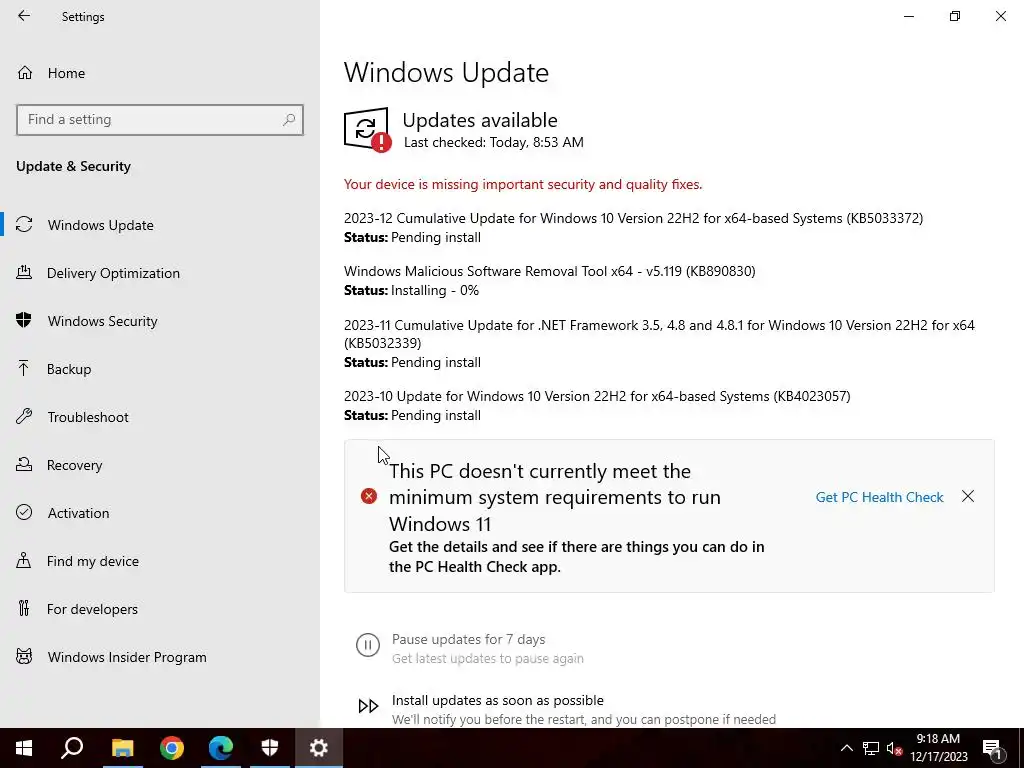Focus the Find a setting search box
The height and width of the screenshot is (768, 1024).
pyautogui.click(x=160, y=120)
